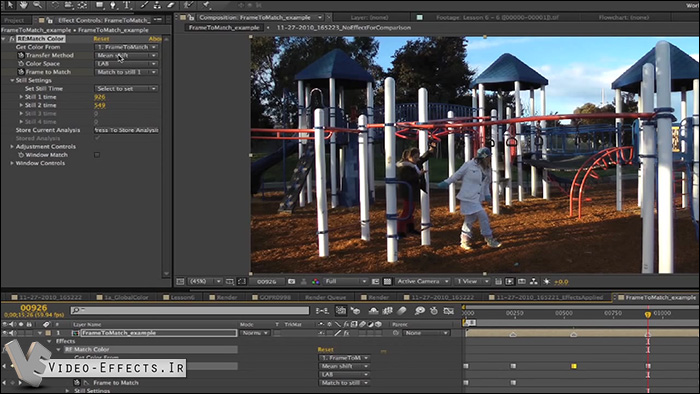
Task: Open the Graph Editor in timeline
Action: [449, 311]
